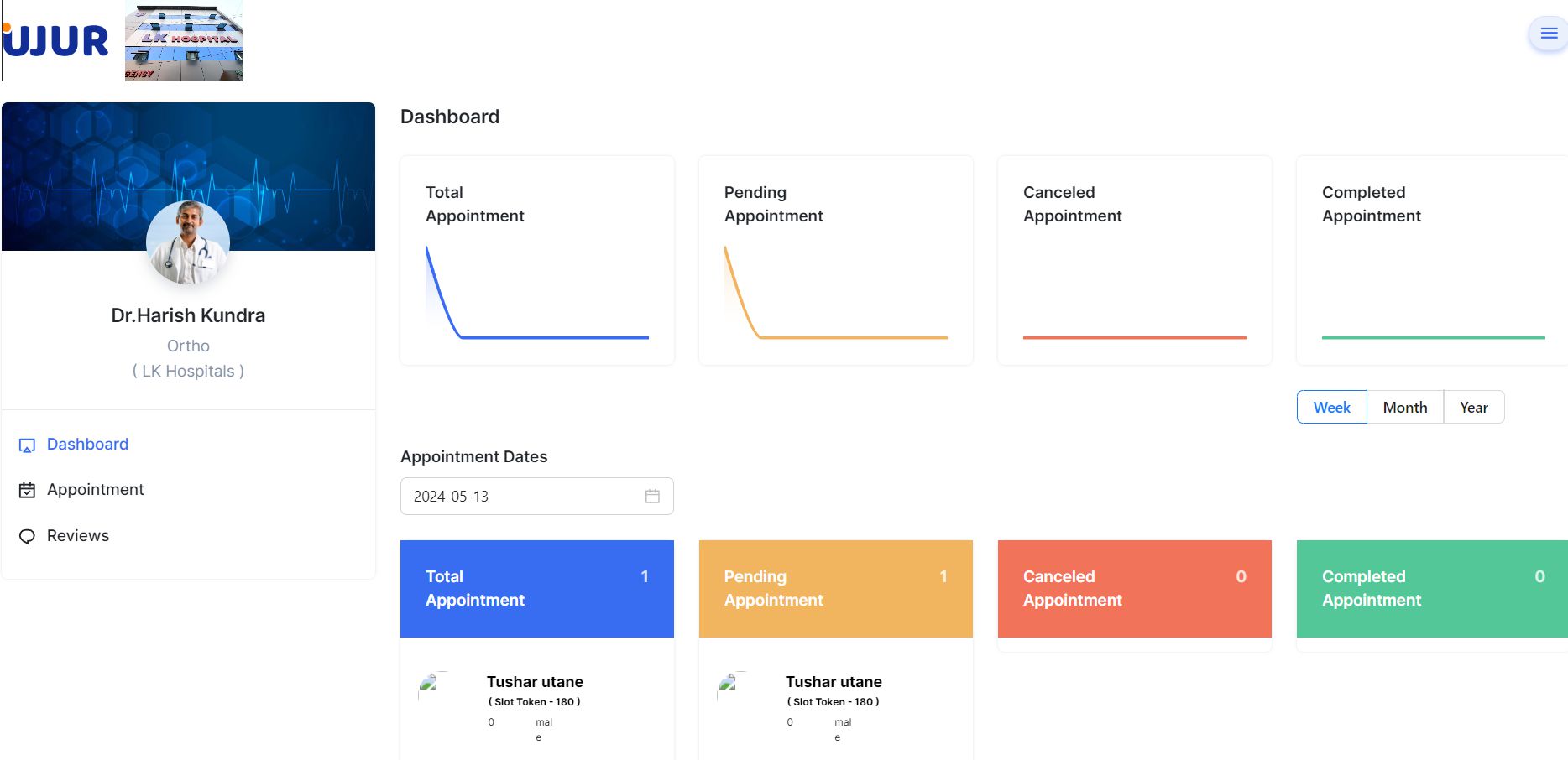Switch to Year view
The image size is (1568, 760).
(1474, 407)
